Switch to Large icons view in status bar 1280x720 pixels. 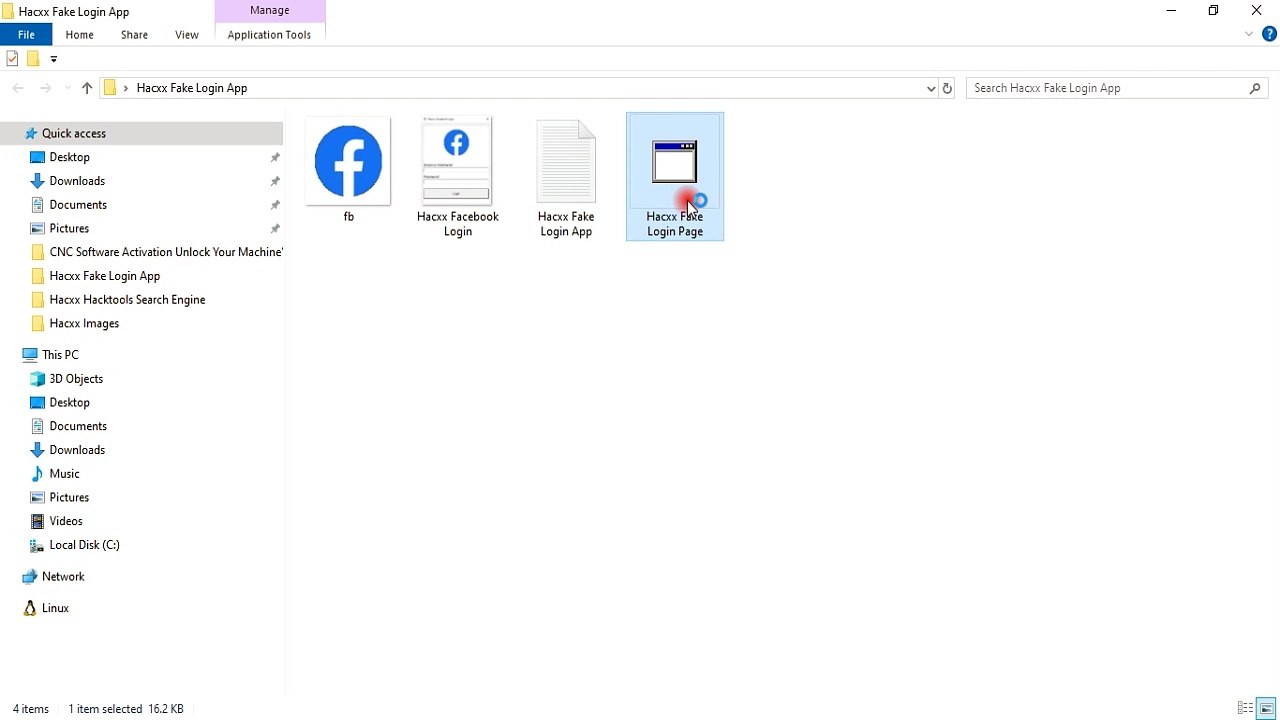[x=1266, y=709]
